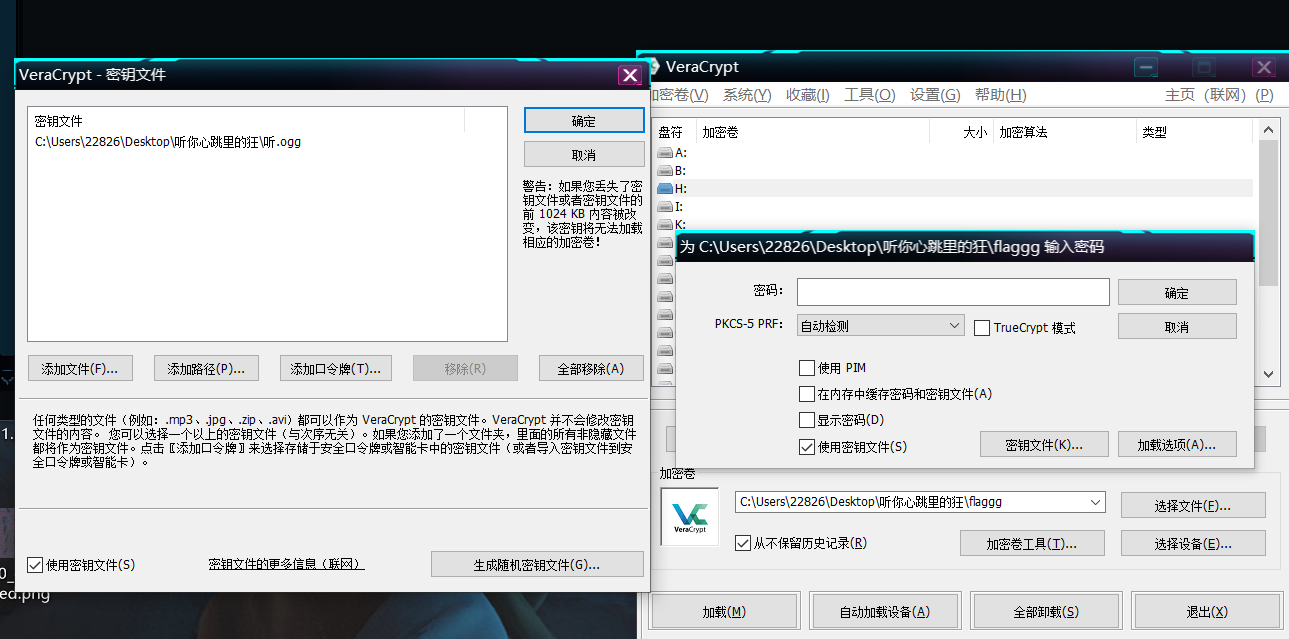Expand the volume path flaggg dropdown
1289x639 pixels.
(1095, 501)
